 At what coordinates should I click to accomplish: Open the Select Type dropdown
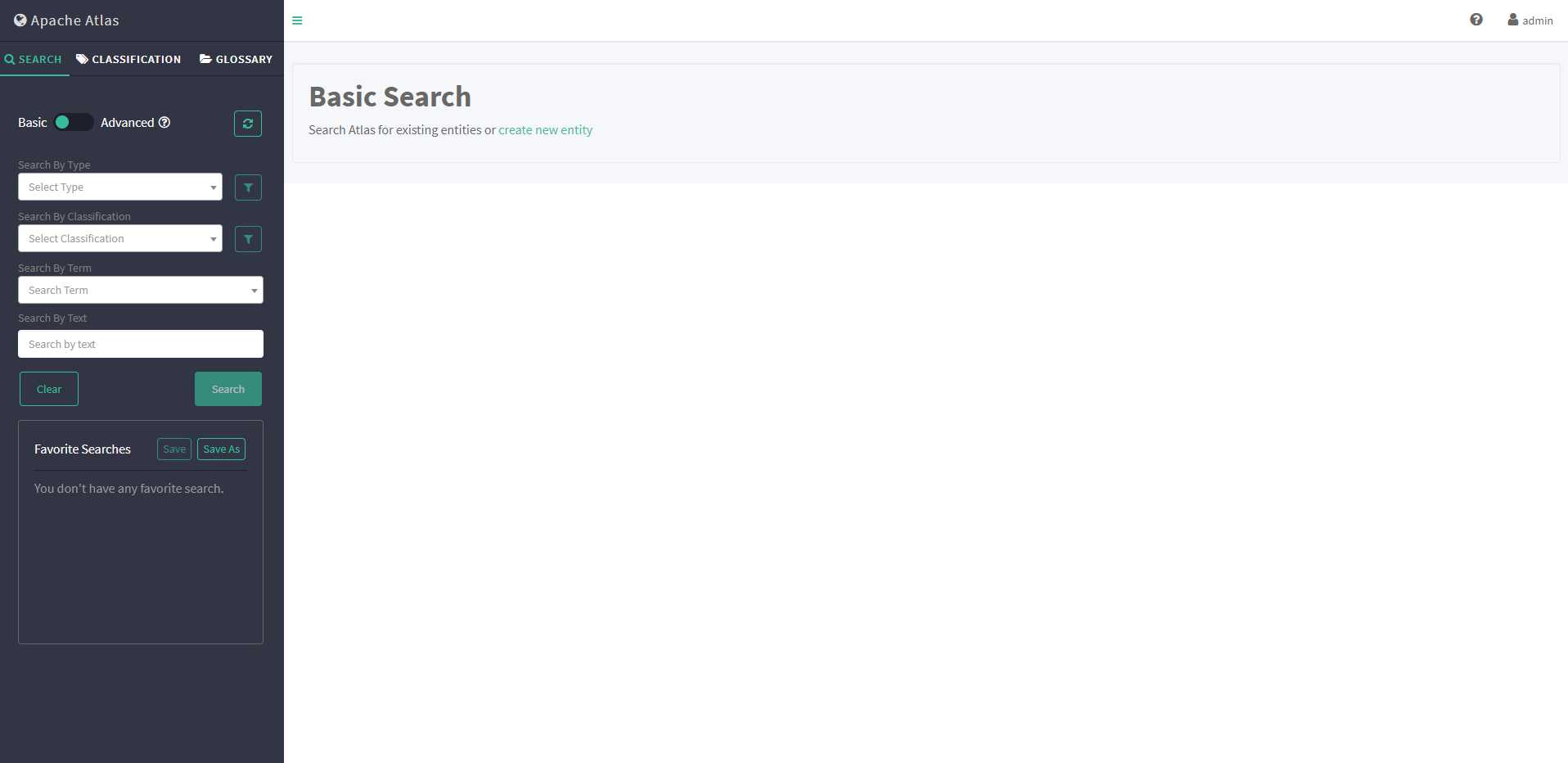[x=120, y=187]
